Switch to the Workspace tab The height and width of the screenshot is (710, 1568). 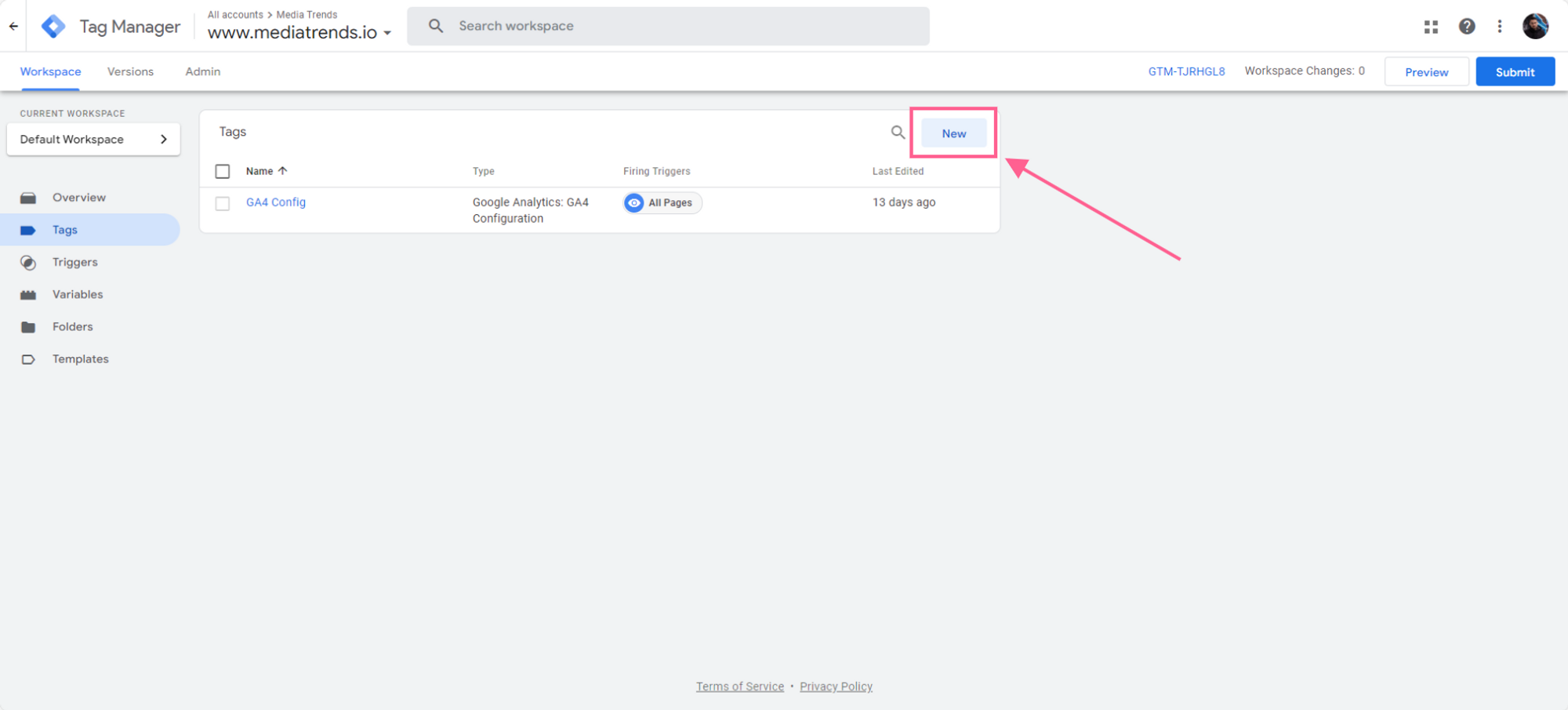[50, 71]
